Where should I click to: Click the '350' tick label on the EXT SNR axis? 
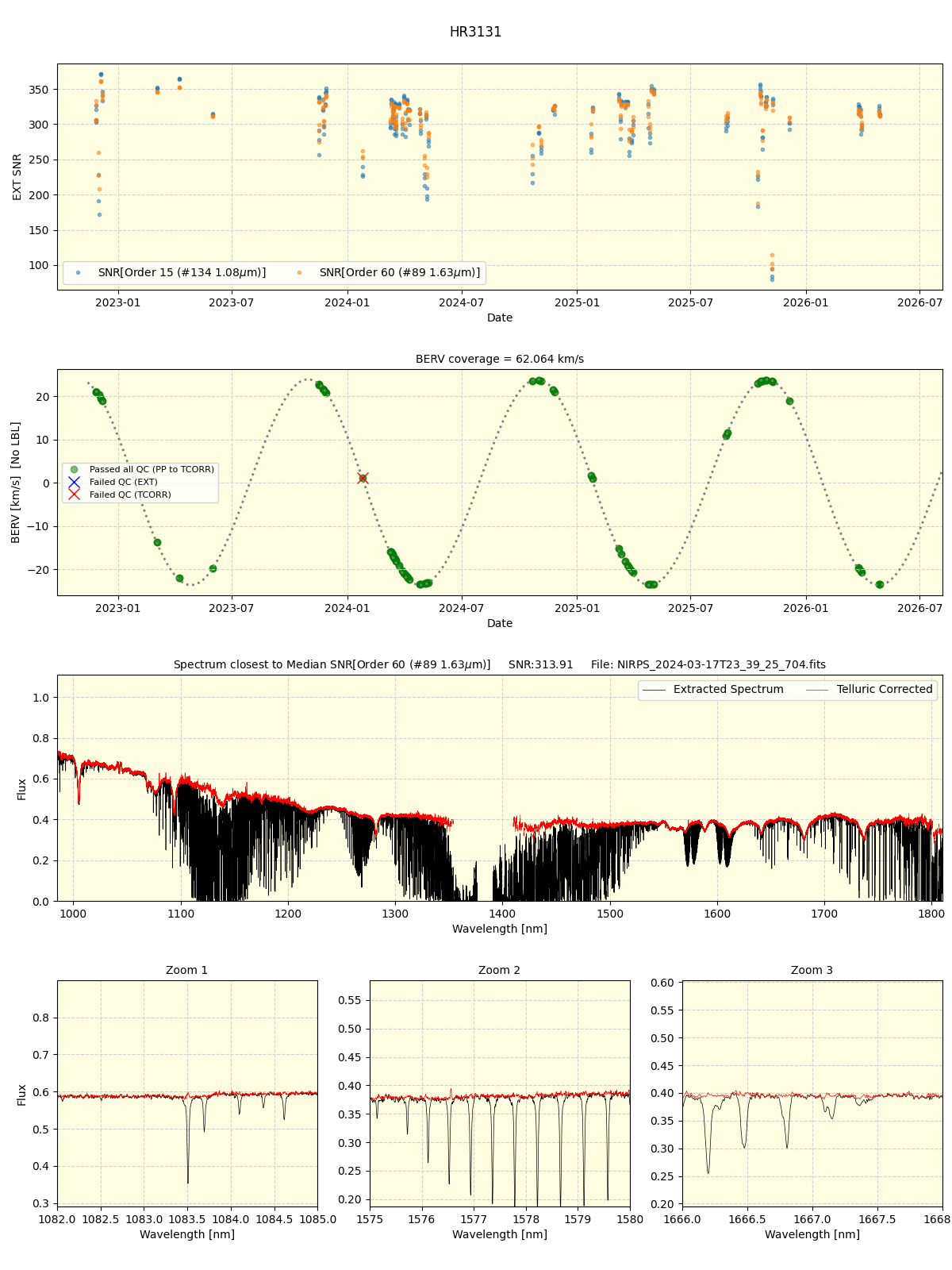point(40,90)
